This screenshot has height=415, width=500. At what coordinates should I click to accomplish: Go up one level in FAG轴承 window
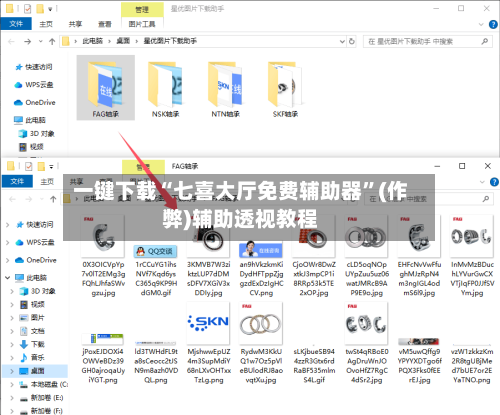pos(53,199)
